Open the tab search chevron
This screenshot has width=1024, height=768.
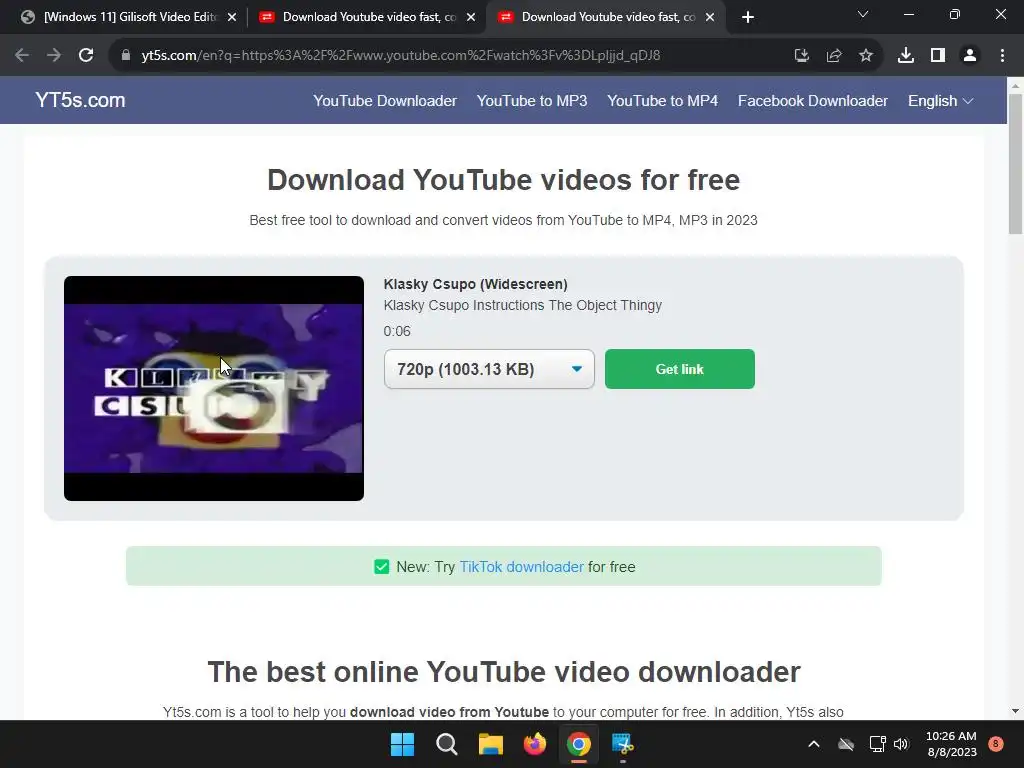pos(863,14)
